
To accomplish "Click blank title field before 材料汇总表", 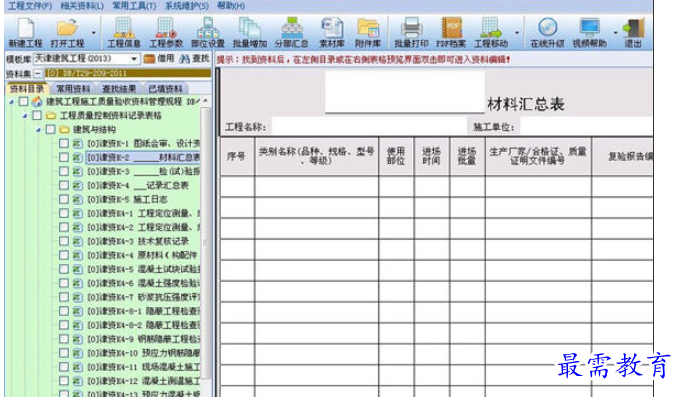I will (x=404, y=92).
